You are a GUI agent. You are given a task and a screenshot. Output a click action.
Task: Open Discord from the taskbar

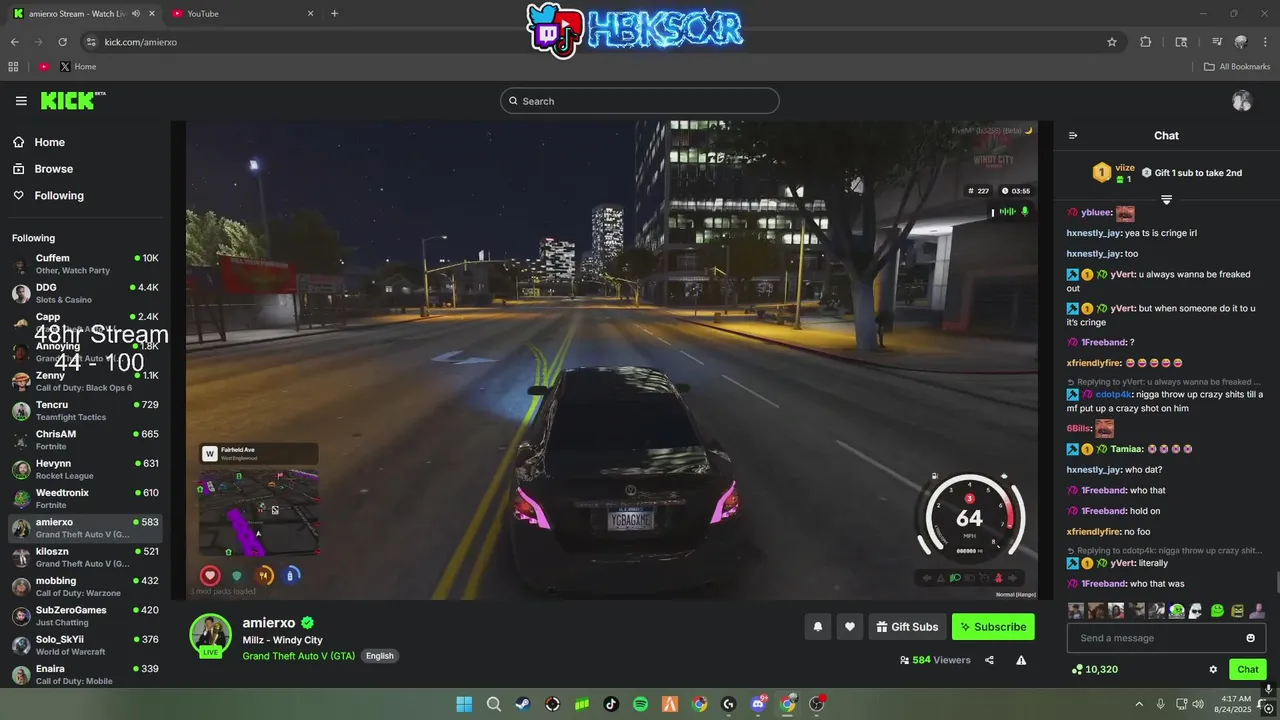coord(758,704)
